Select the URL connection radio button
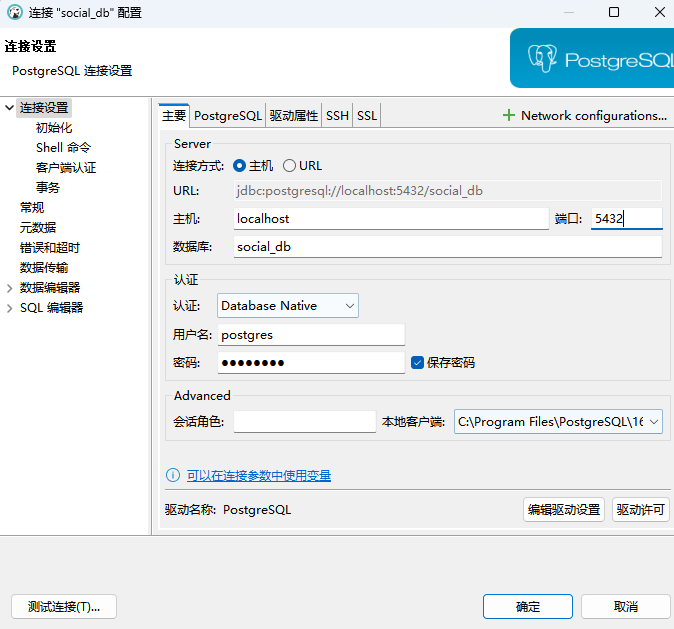 289,166
